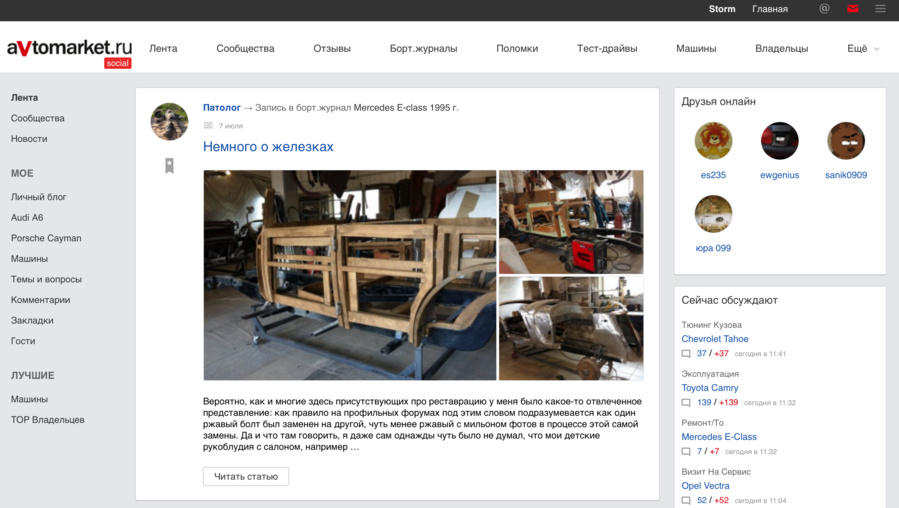The height and width of the screenshot is (508, 899).
Task: Click the @ mentions icon
Action: point(824,9)
